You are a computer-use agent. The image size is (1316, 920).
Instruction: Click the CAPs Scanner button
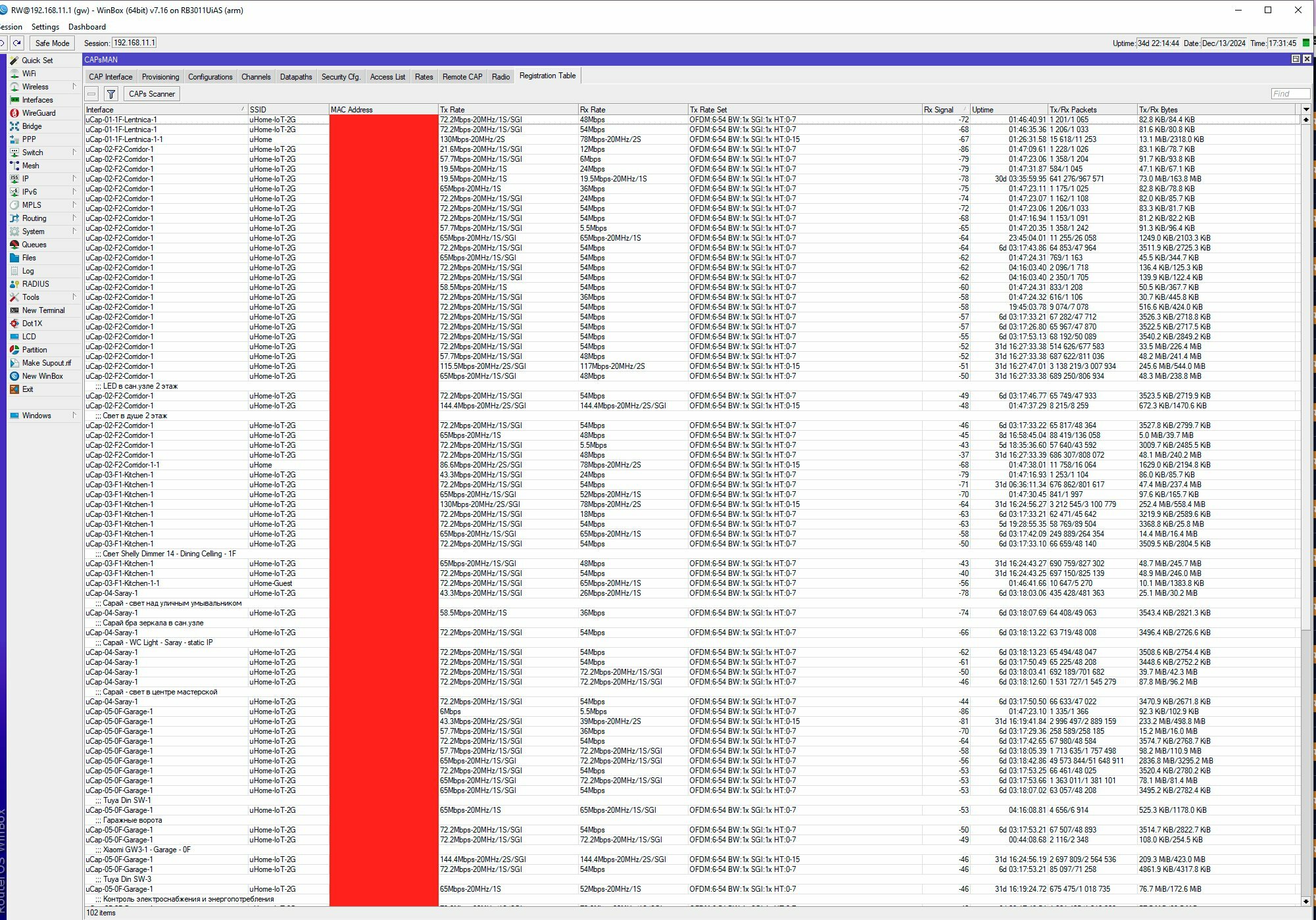click(152, 94)
